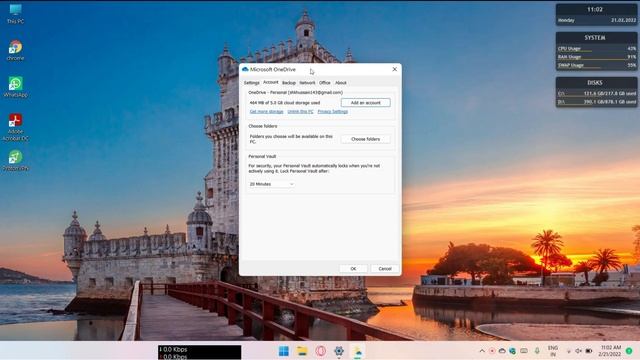Click the SWAP Usage bar in widget

pos(596,65)
